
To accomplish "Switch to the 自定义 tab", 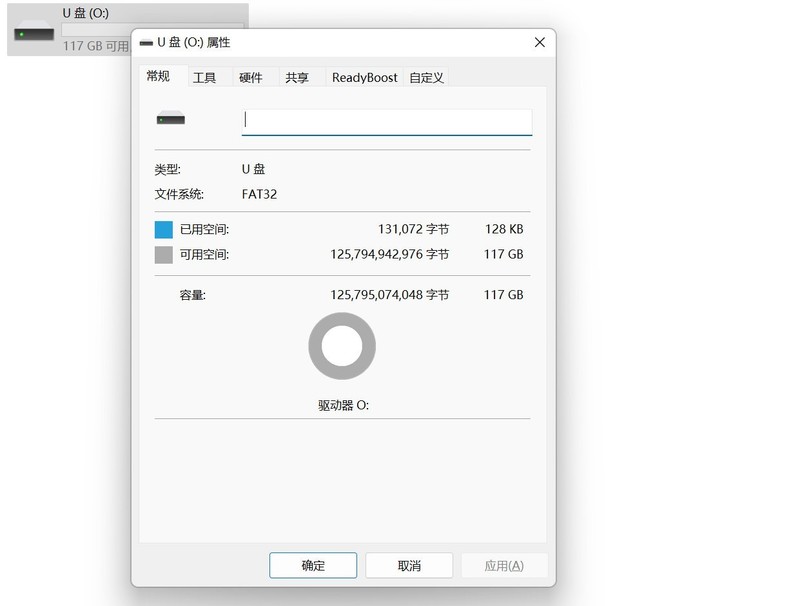I will [x=426, y=77].
